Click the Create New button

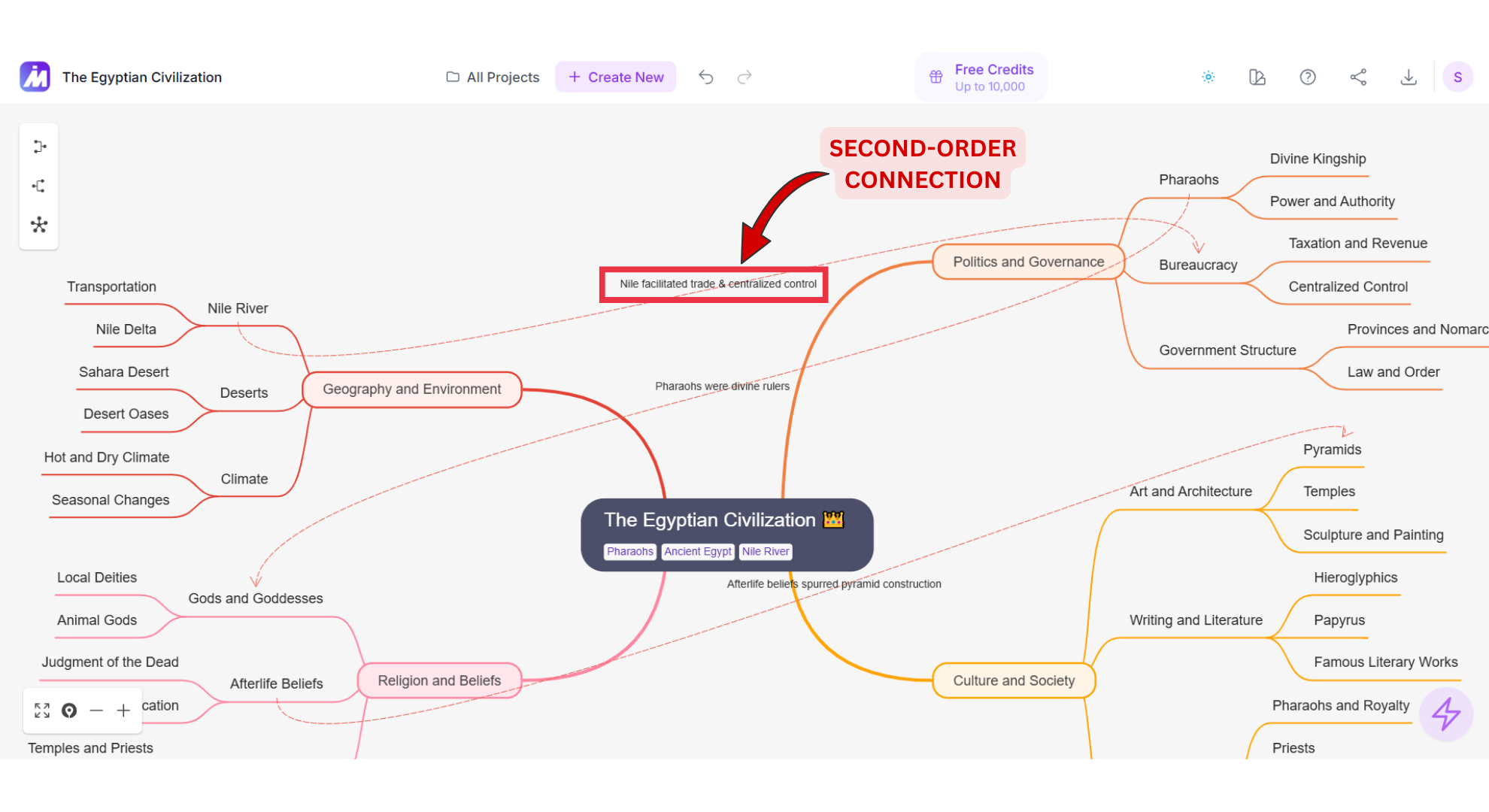click(x=615, y=77)
